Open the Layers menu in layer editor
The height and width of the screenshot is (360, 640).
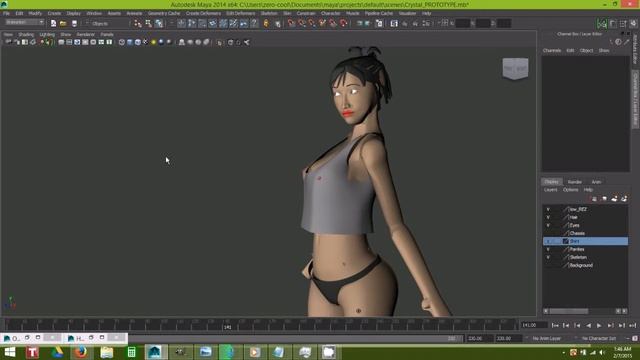click(551, 190)
